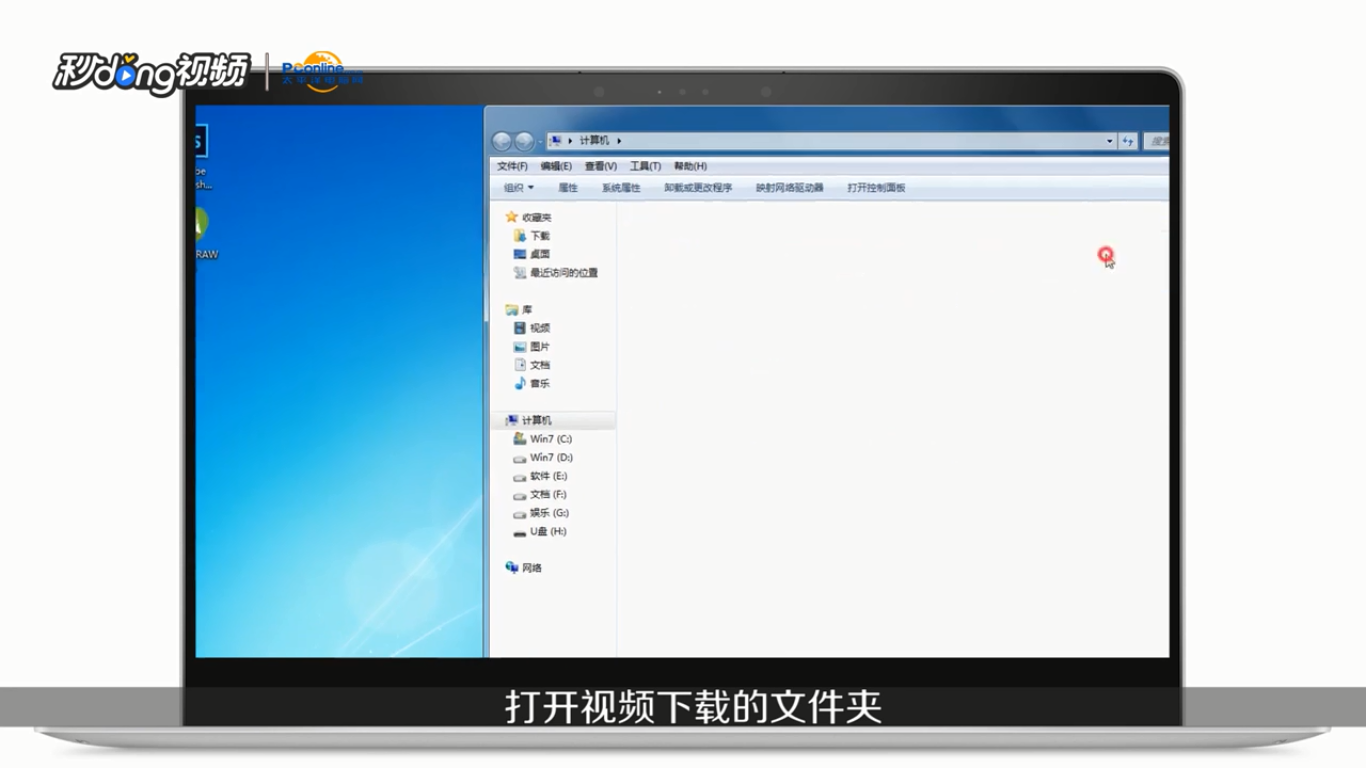Screen dimensions: 1366x768
Task: Select the 计算机 node in the navigation pane
Action: 553,420
